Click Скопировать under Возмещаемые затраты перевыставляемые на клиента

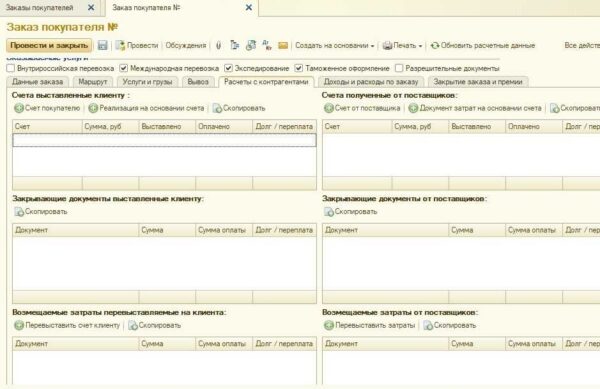click(155, 326)
